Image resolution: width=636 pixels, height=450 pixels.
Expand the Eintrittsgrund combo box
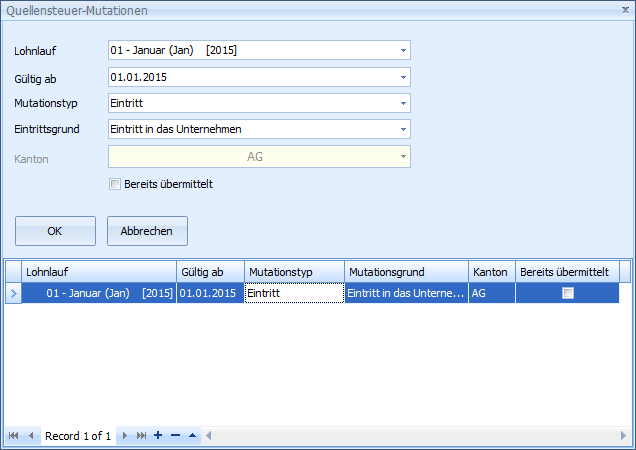402,129
